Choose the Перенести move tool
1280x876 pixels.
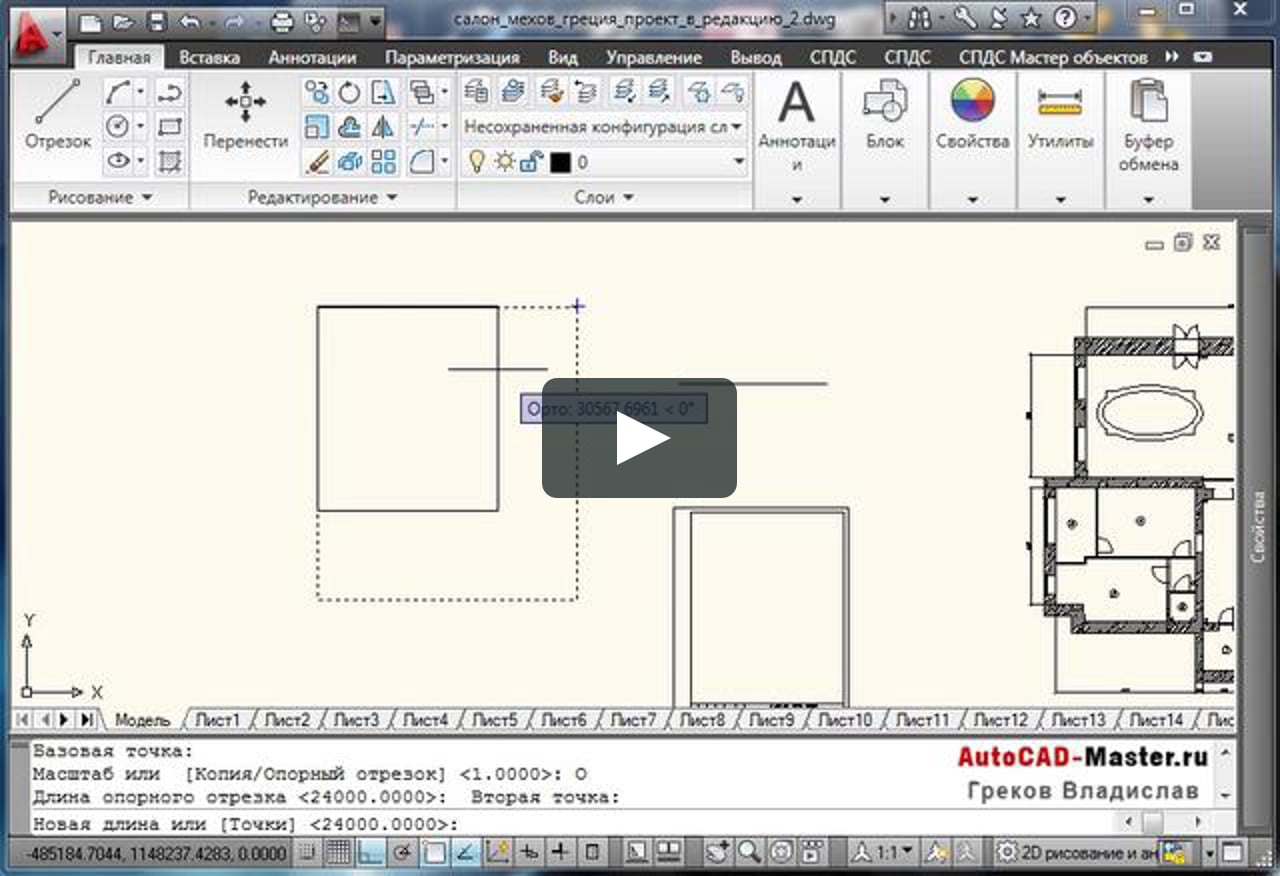(246, 115)
